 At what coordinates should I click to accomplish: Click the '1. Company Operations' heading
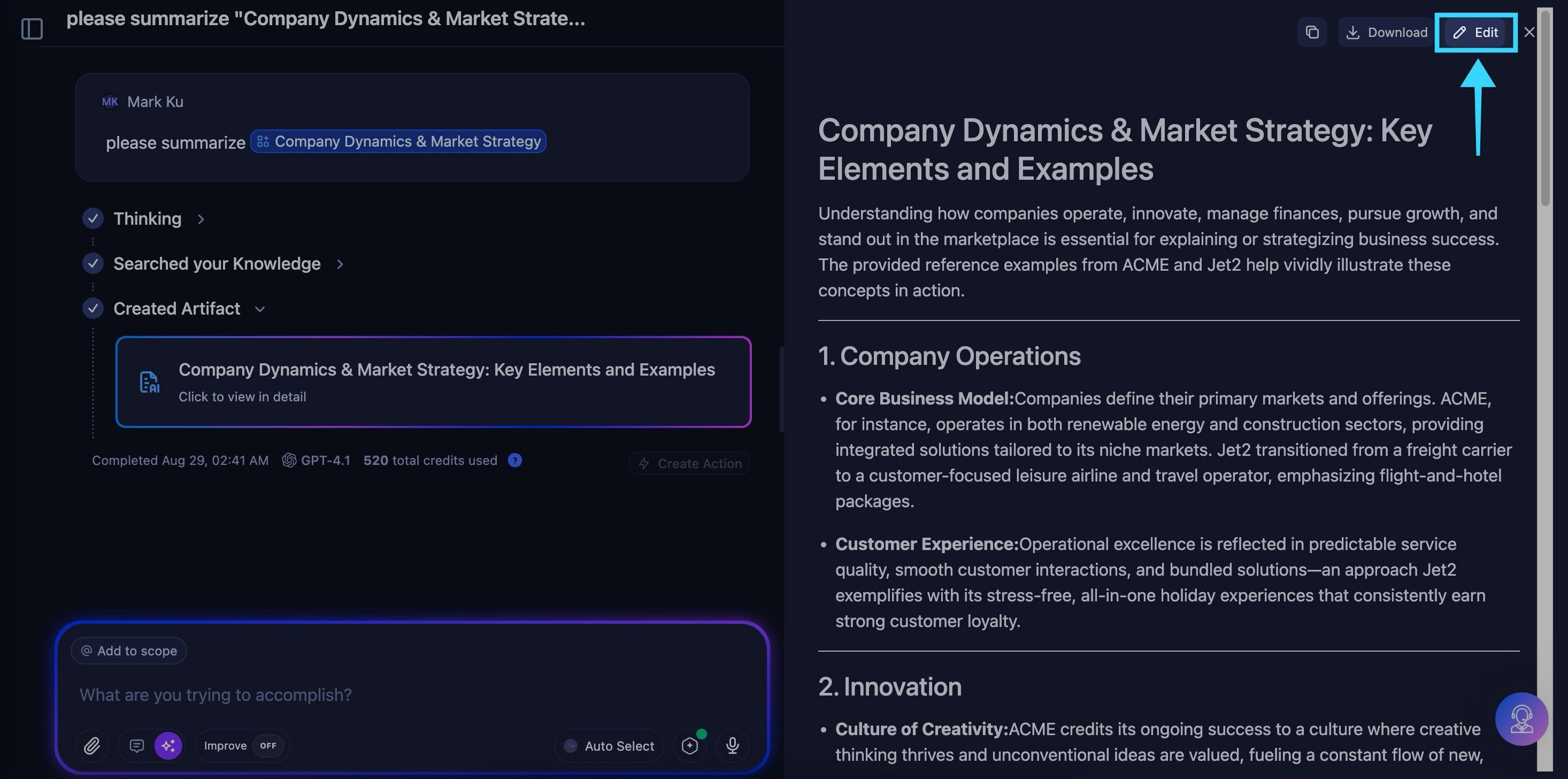click(950, 356)
